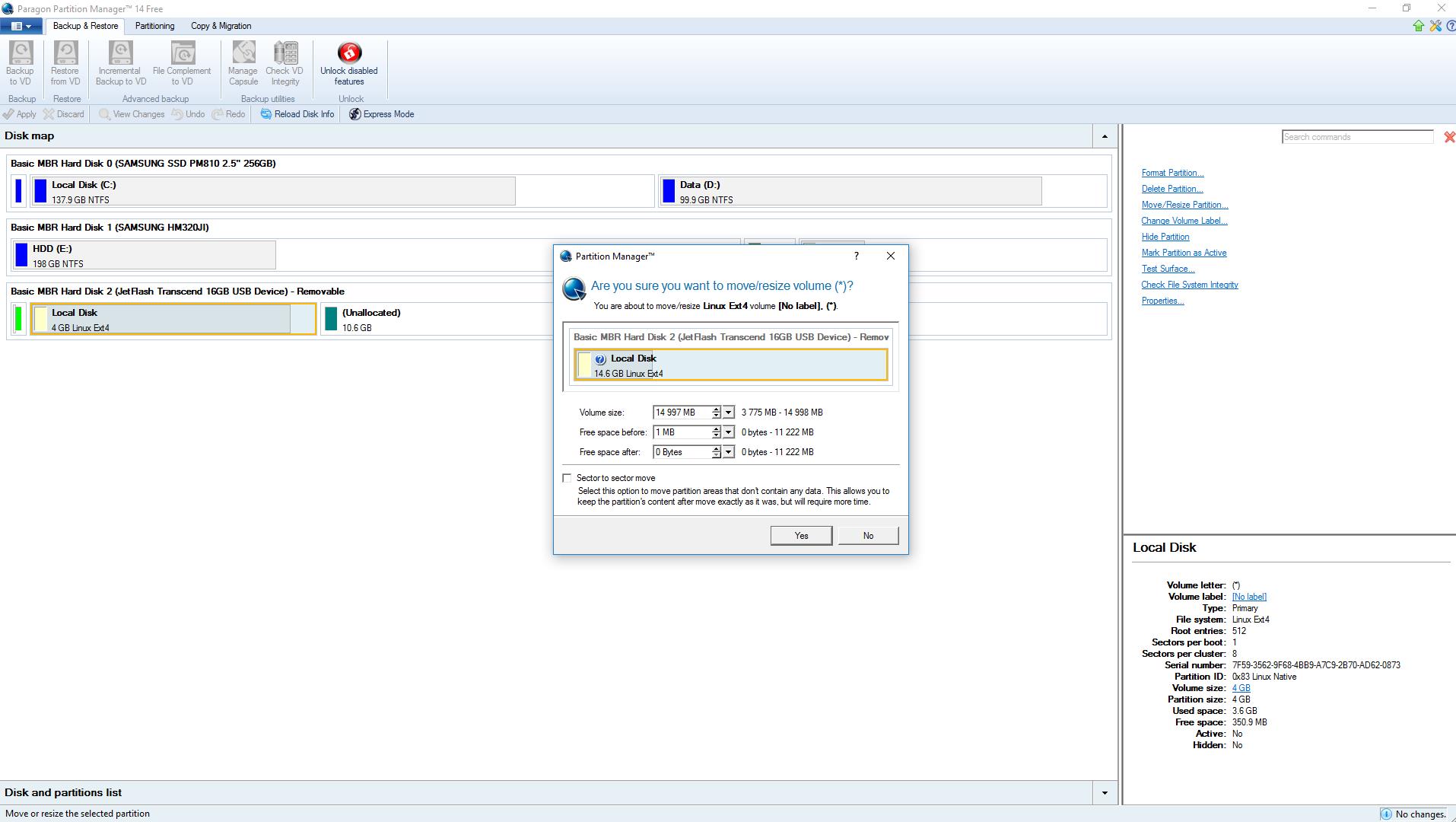Open the settings tools icon at top right
The image size is (1456, 822).
click(1435, 26)
